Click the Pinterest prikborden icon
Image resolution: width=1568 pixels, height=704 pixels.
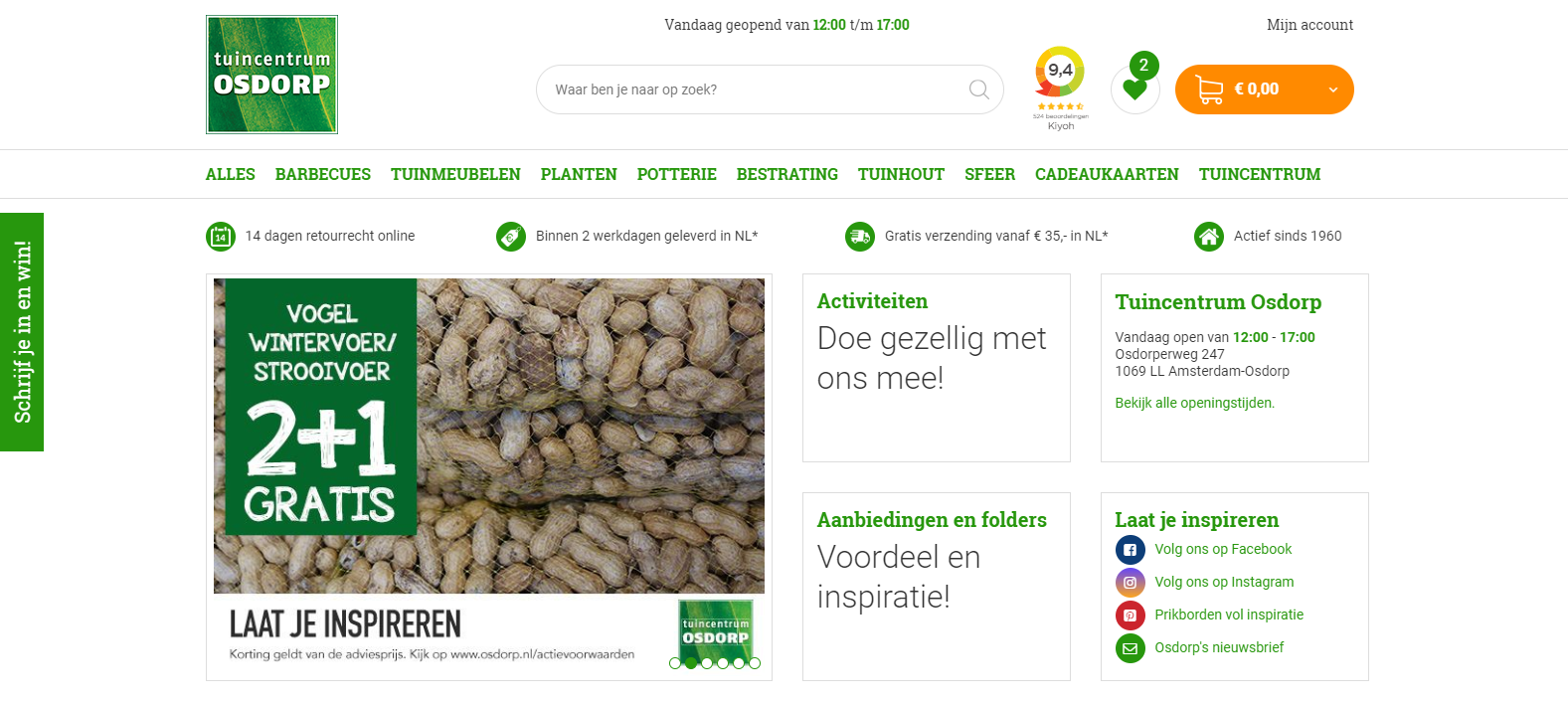point(1131,615)
